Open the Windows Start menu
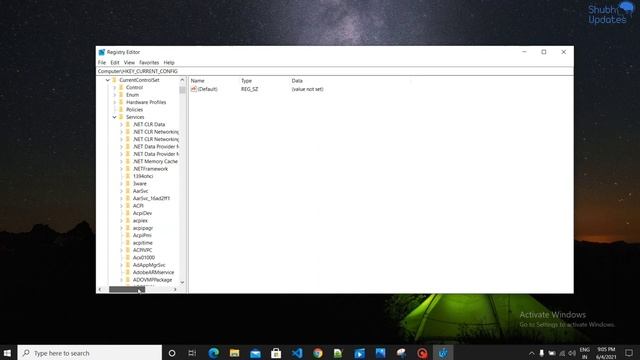 tap(7, 353)
